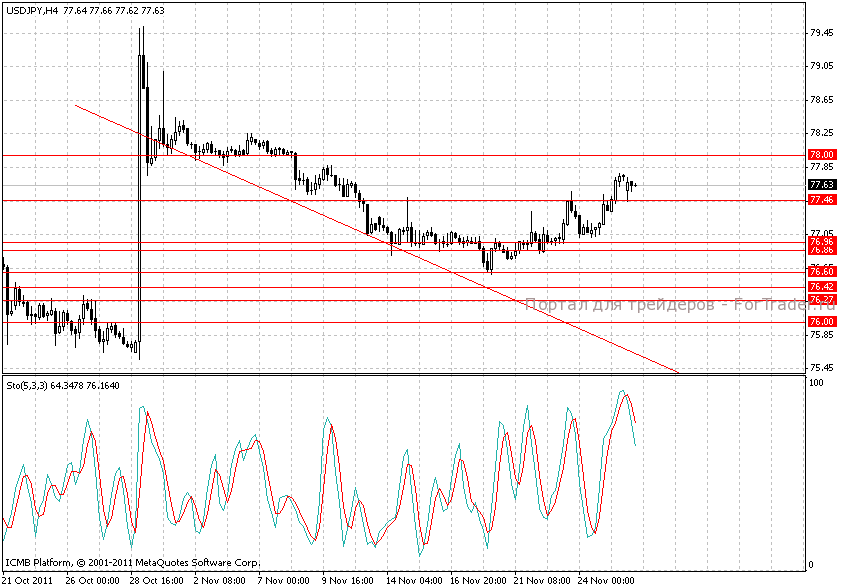Click the 21 Nov 08:00 time label
Image resolution: width=843 pixels, height=588 pixels.
542,580
